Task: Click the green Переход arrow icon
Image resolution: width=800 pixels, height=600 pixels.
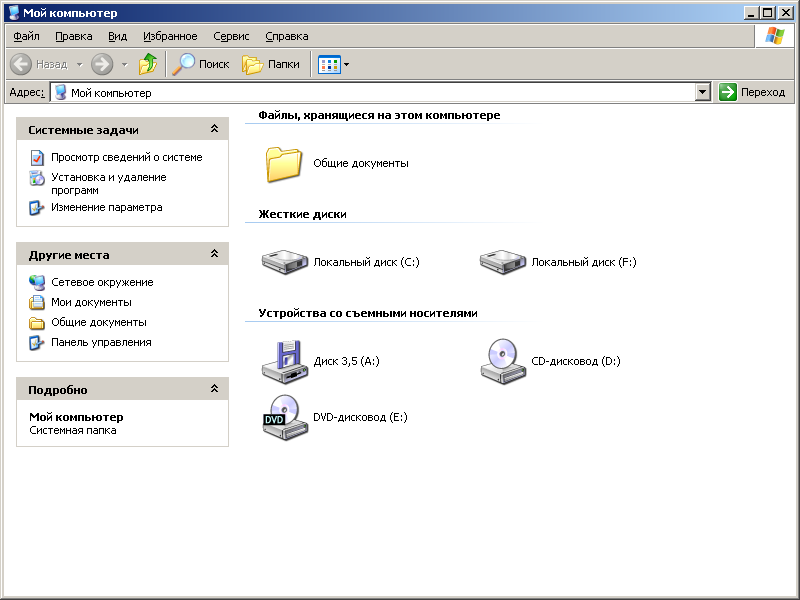Action: tap(728, 92)
